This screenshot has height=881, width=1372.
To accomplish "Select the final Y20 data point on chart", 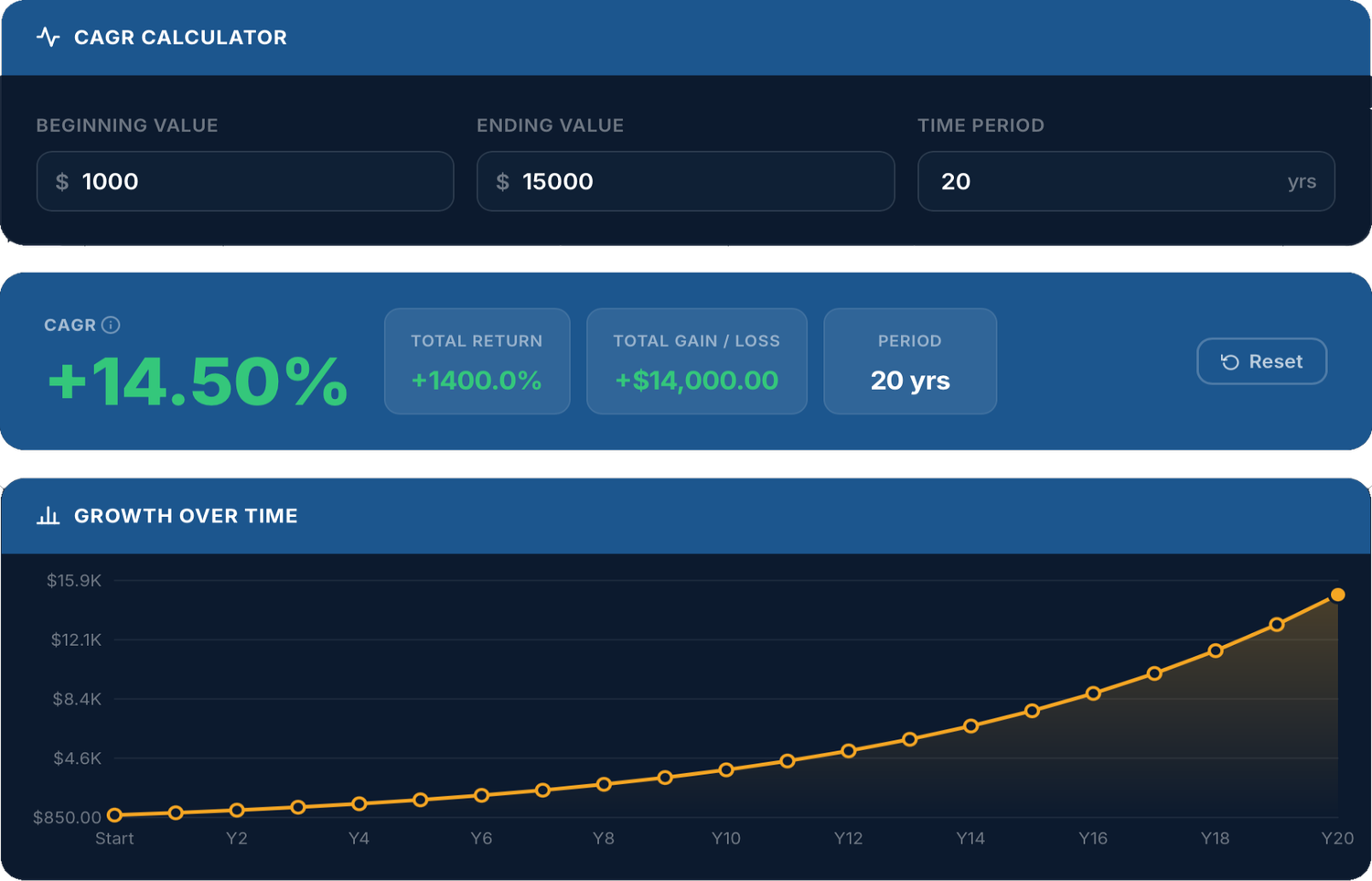I will (x=1337, y=595).
